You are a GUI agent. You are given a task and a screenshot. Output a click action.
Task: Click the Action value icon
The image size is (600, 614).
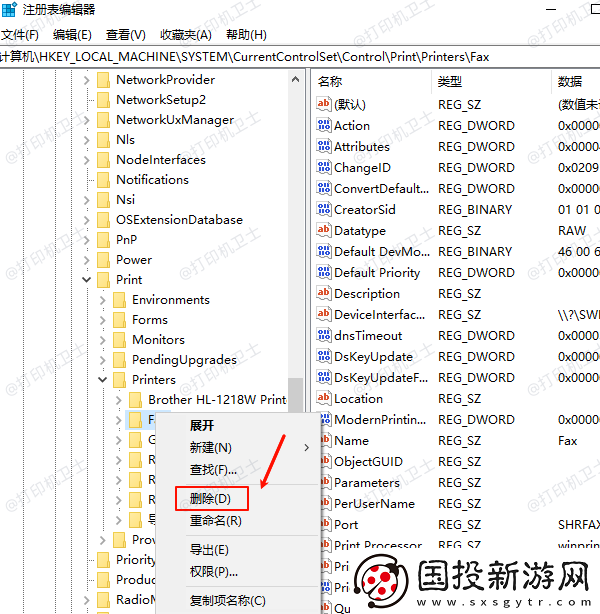[x=324, y=125]
